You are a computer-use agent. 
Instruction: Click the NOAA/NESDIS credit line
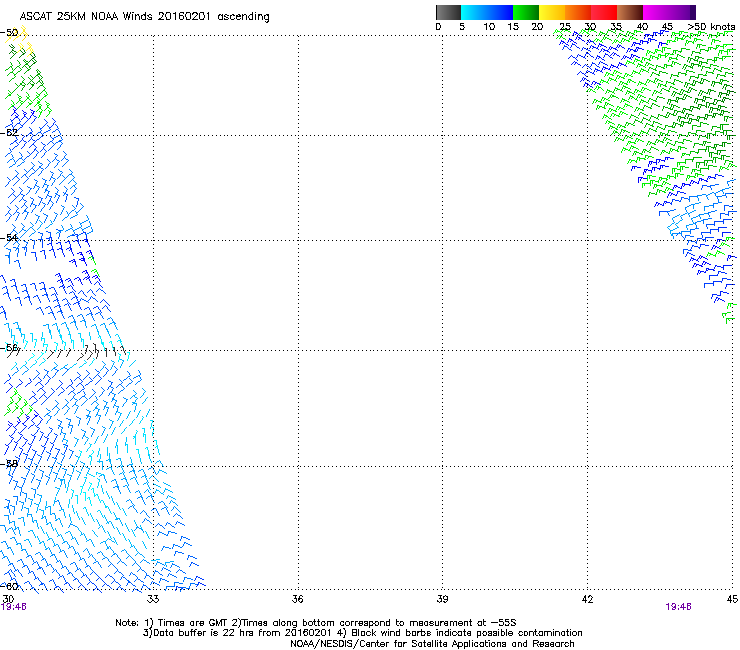click(432, 644)
